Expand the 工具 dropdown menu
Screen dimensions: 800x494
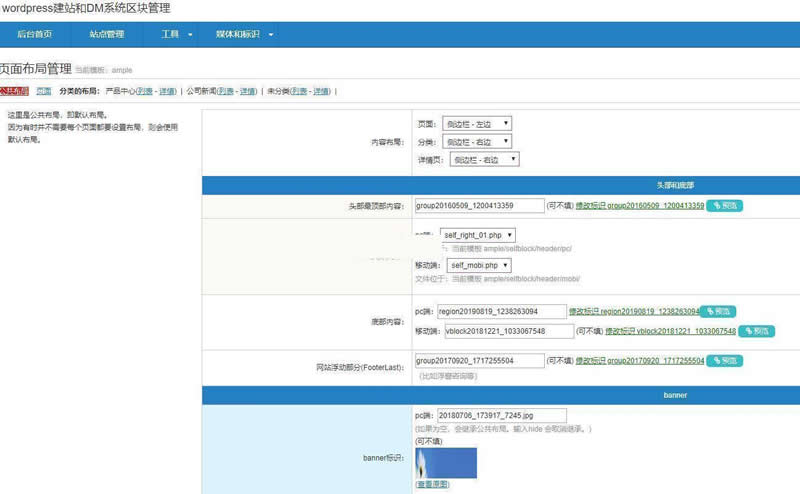point(177,34)
